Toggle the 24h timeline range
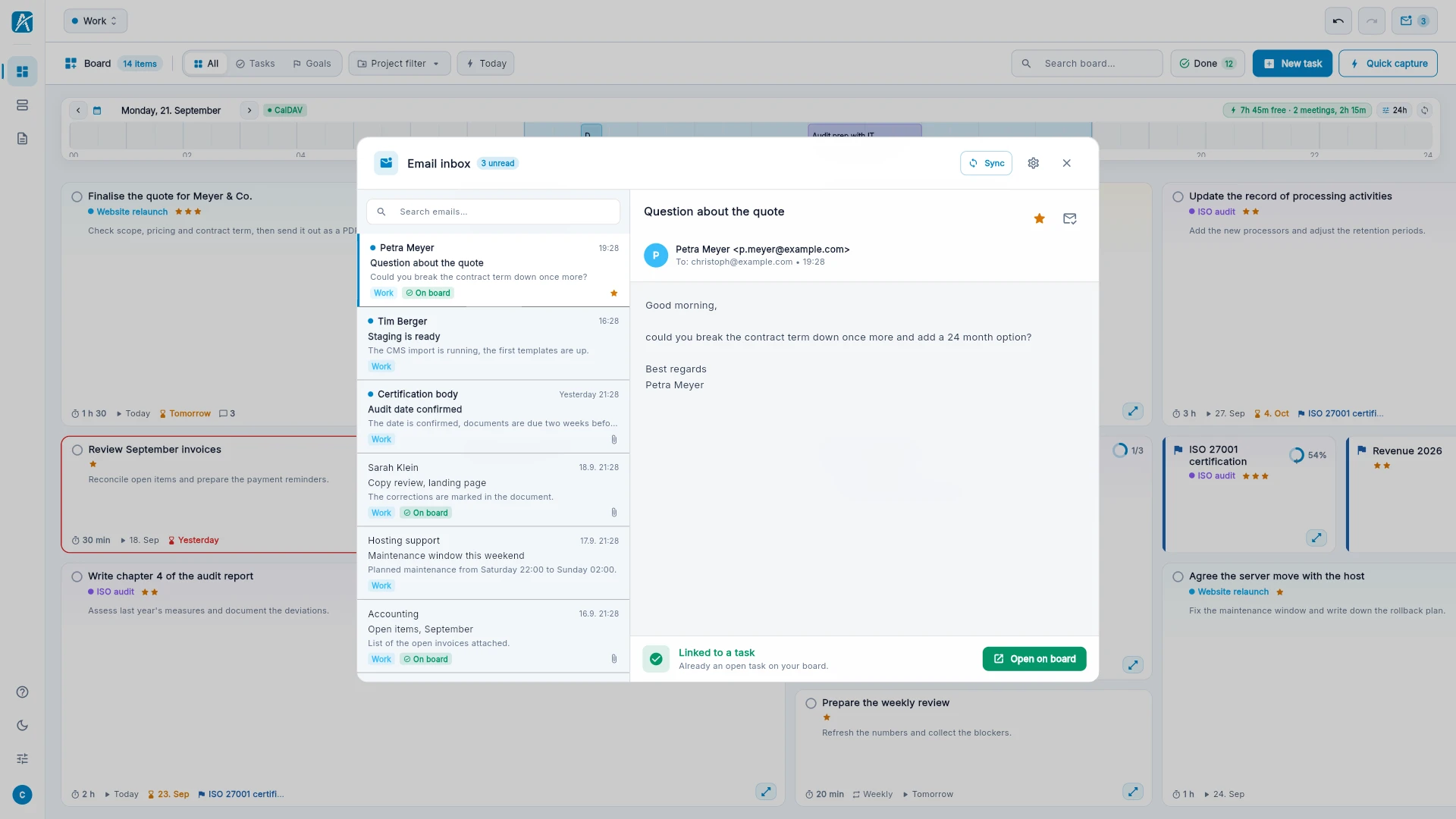This screenshot has width=1456, height=819. (x=1395, y=110)
